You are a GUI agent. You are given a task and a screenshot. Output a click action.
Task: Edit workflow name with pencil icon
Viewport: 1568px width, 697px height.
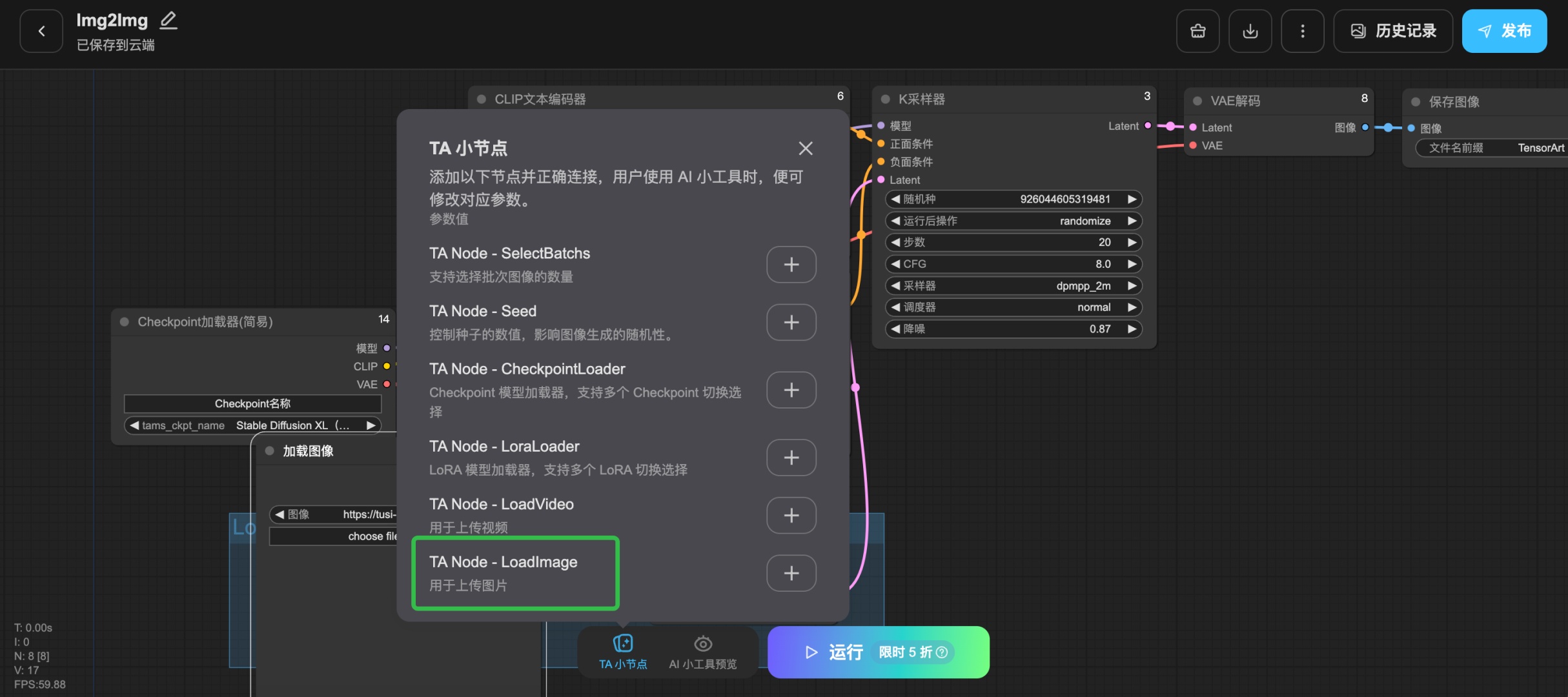pos(168,21)
